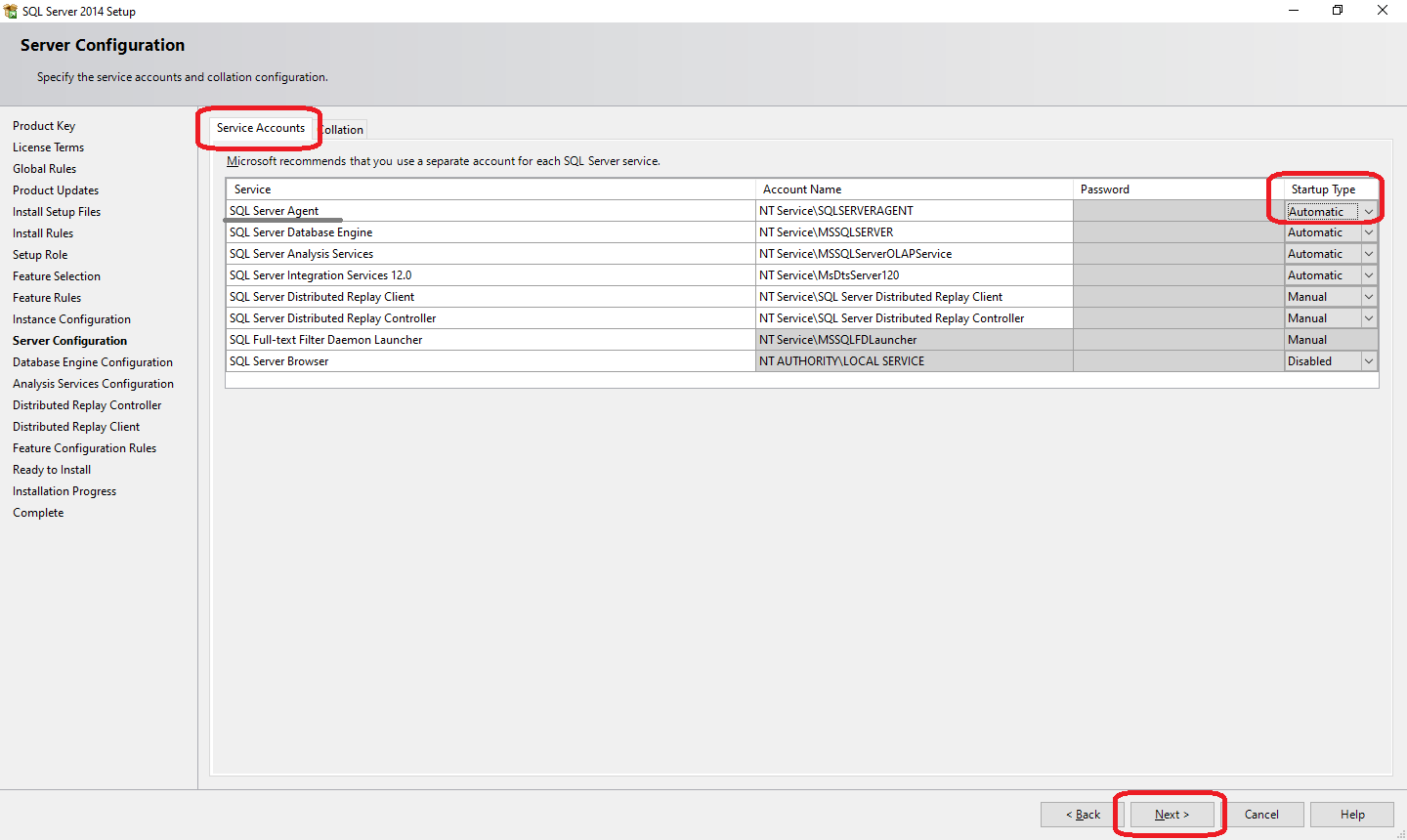
Task: Click Product Updates step in sidebar
Action: click(x=56, y=190)
